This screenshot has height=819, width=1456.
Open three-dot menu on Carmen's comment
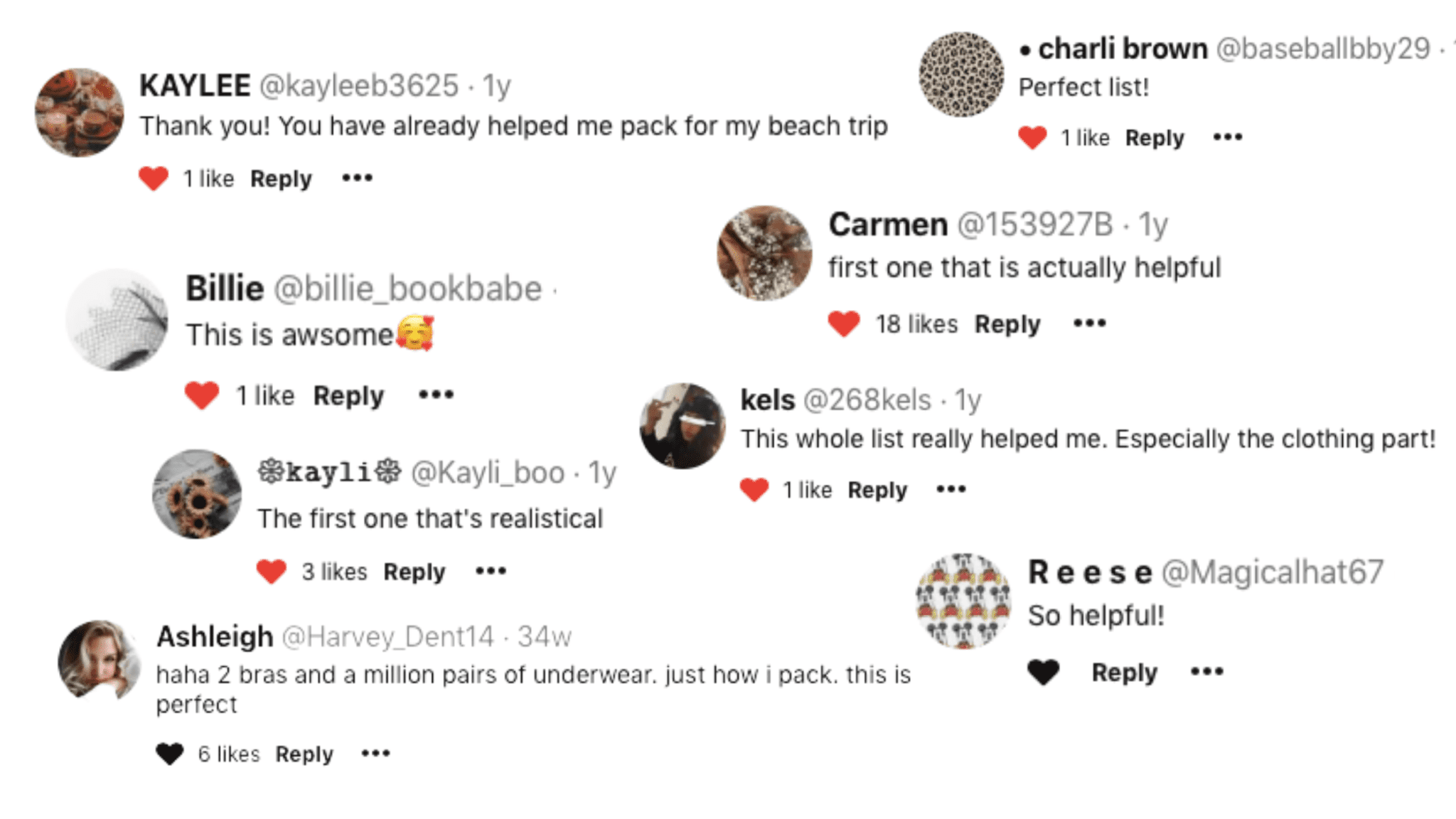click(x=1089, y=323)
